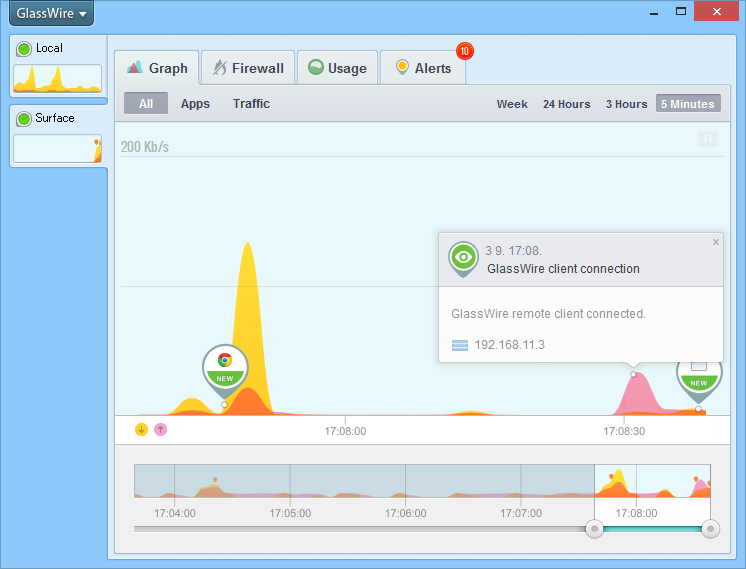Screen dimensions: 746x569
Task: Set graph range to Week
Action: pos(512,104)
